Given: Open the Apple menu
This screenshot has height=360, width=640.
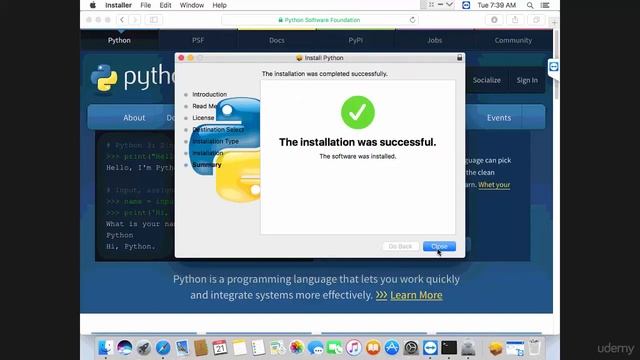Looking at the screenshot, I should (x=93, y=5).
